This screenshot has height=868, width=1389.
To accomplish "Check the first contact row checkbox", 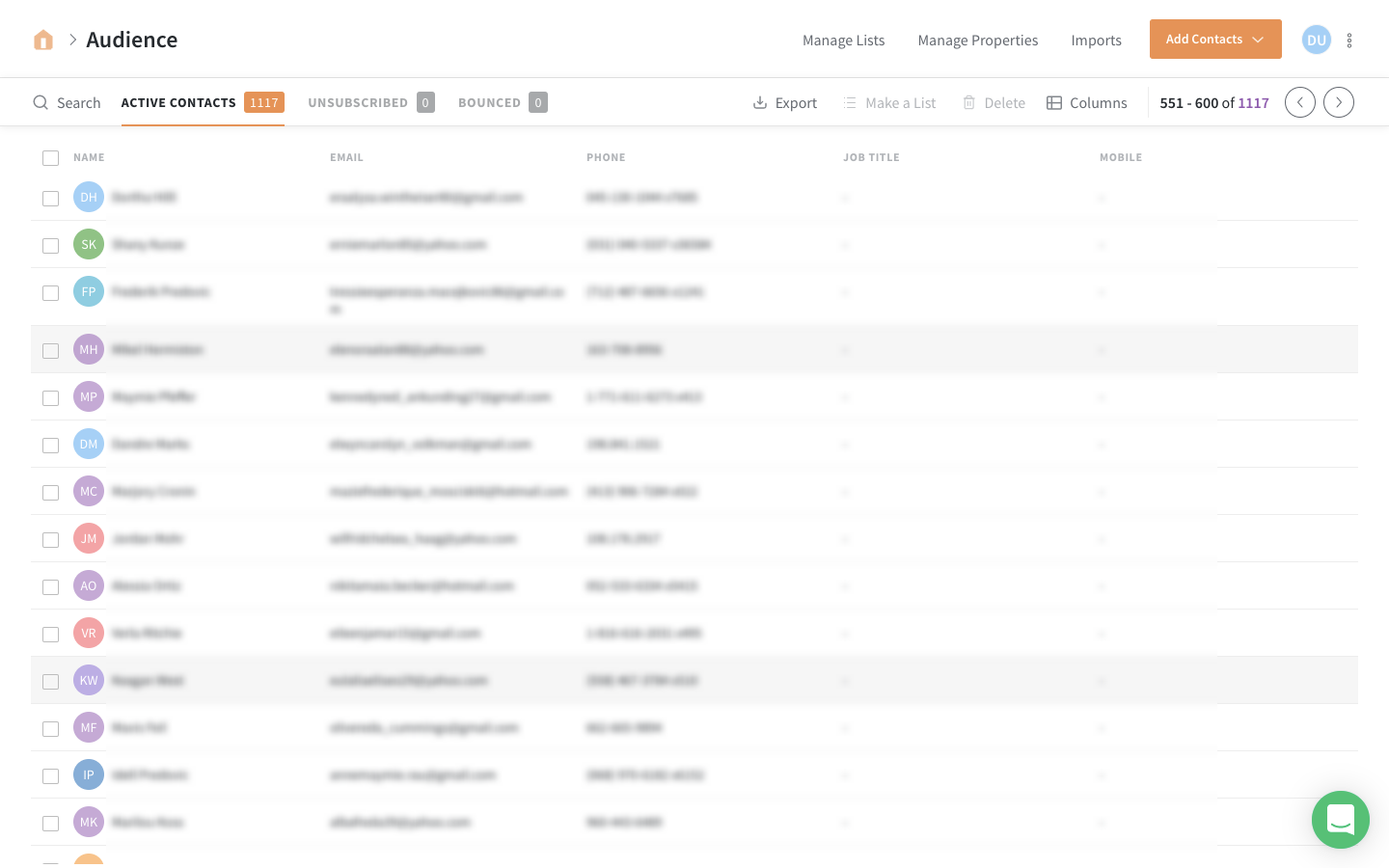I will click(x=50, y=198).
